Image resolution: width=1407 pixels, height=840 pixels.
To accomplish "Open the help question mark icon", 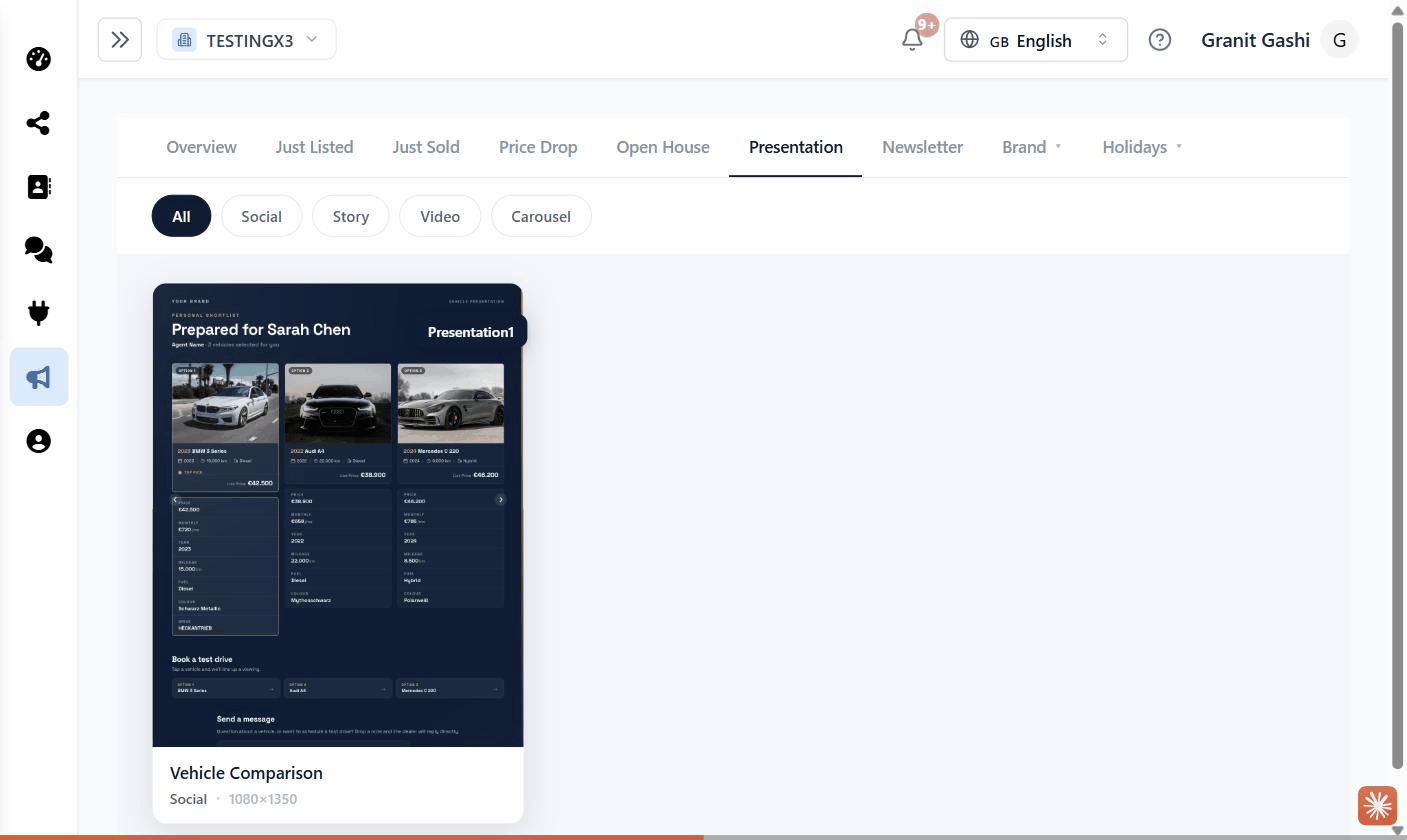I will pyautogui.click(x=1159, y=40).
